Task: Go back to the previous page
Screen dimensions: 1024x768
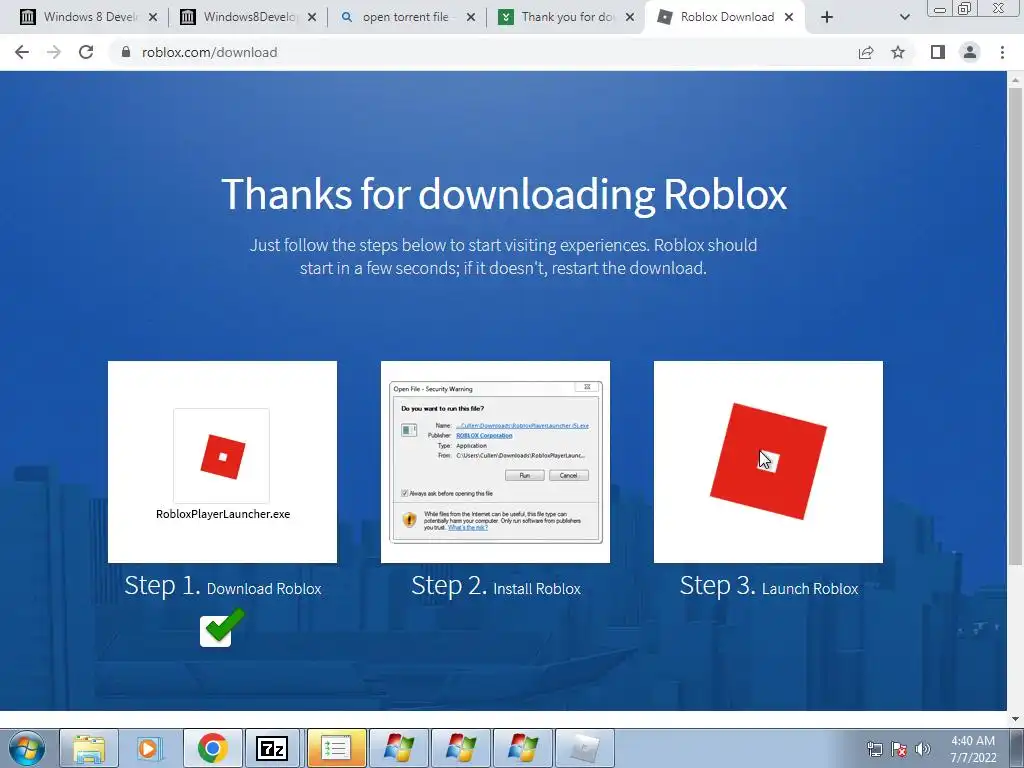Action: [22, 52]
